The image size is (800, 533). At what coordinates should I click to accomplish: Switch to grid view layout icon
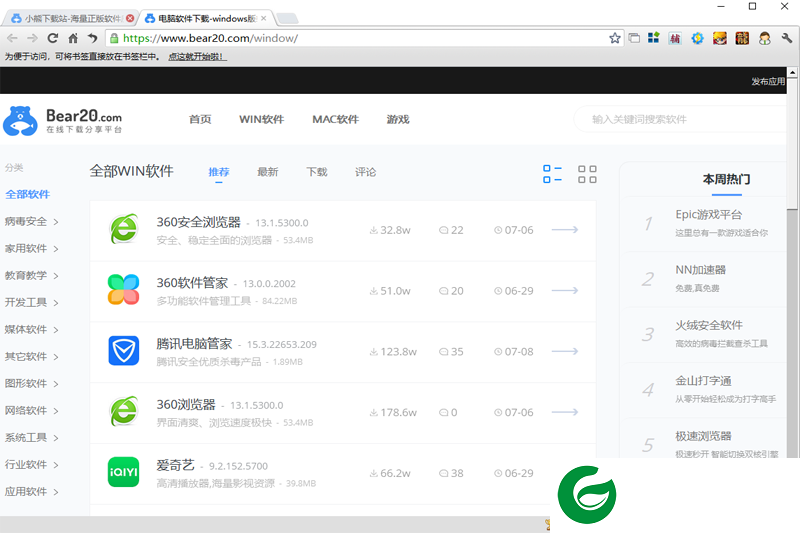click(x=587, y=174)
